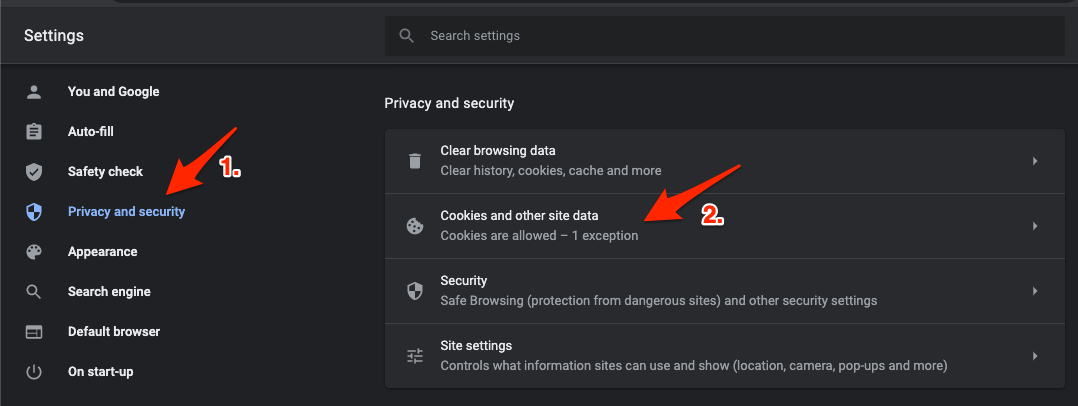The image size is (1078, 406).
Task: Click the trash can icon for Clear browsing data
Action: [415, 161]
